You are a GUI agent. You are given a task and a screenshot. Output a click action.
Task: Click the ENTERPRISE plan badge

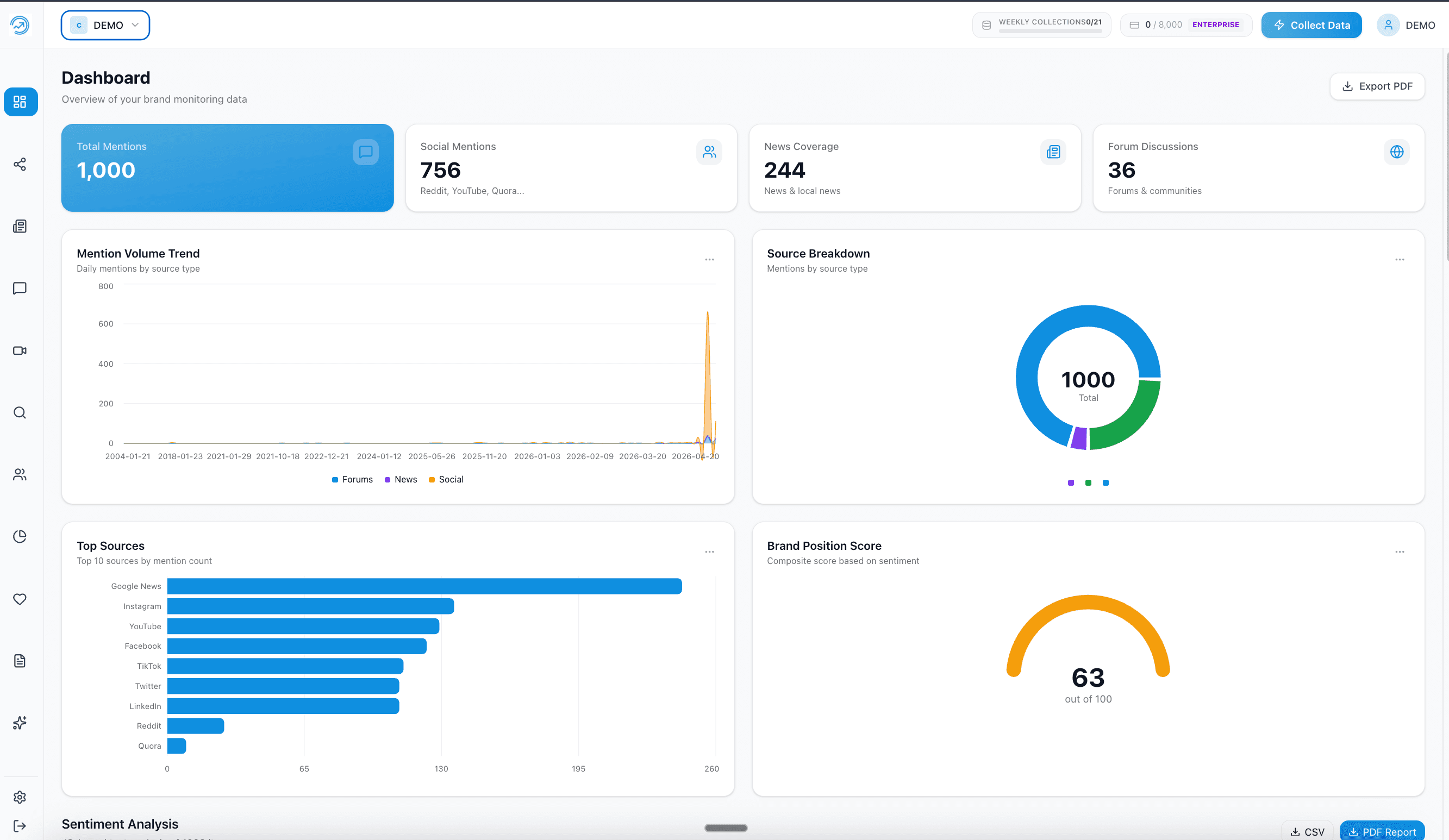pos(1215,25)
